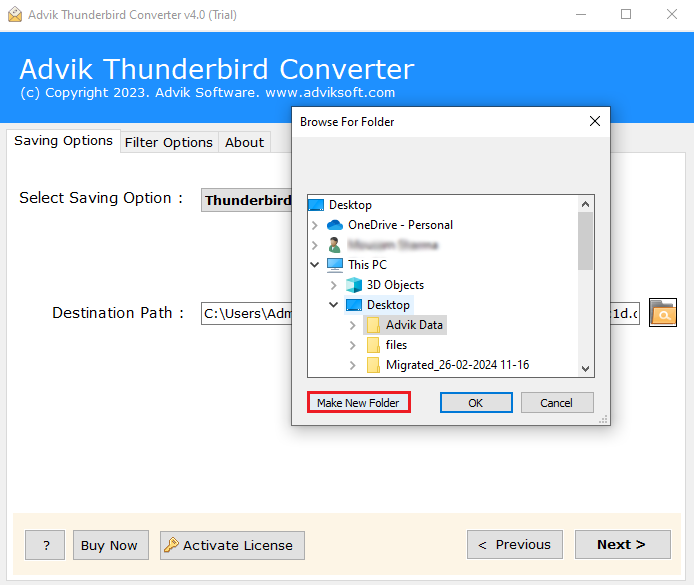Click the folder browse icon beside Destination Path
694x585 pixels.
tap(663, 312)
